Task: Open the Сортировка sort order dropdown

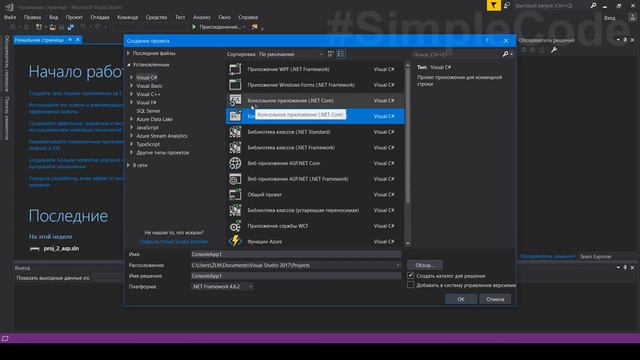Action: click(x=291, y=54)
